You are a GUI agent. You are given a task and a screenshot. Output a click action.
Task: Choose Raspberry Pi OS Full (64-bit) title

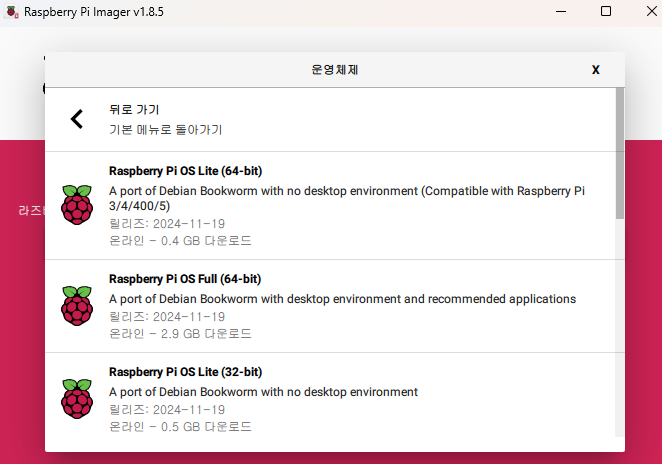click(x=185, y=279)
